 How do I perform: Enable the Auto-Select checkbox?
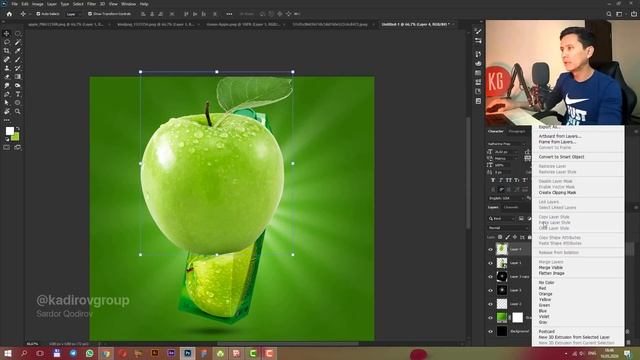click(x=38, y=14)
